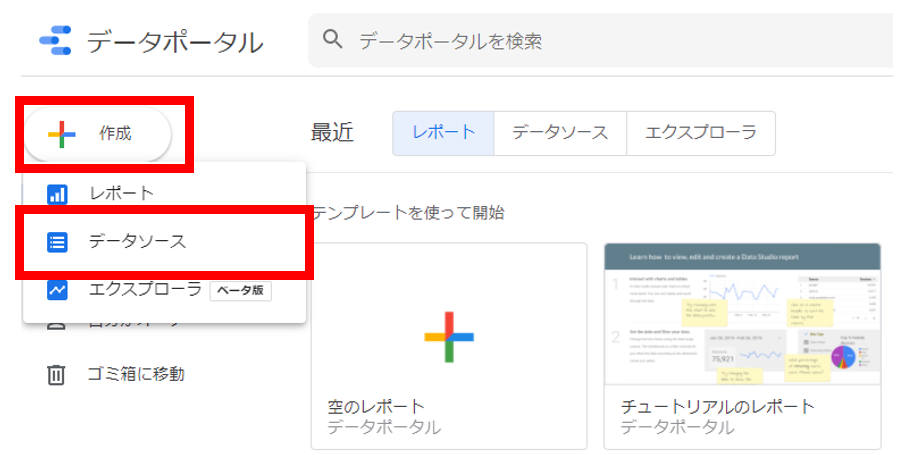Click the チュートリアルのレポート label
900x455 pixels.
[x=717, y=407]
